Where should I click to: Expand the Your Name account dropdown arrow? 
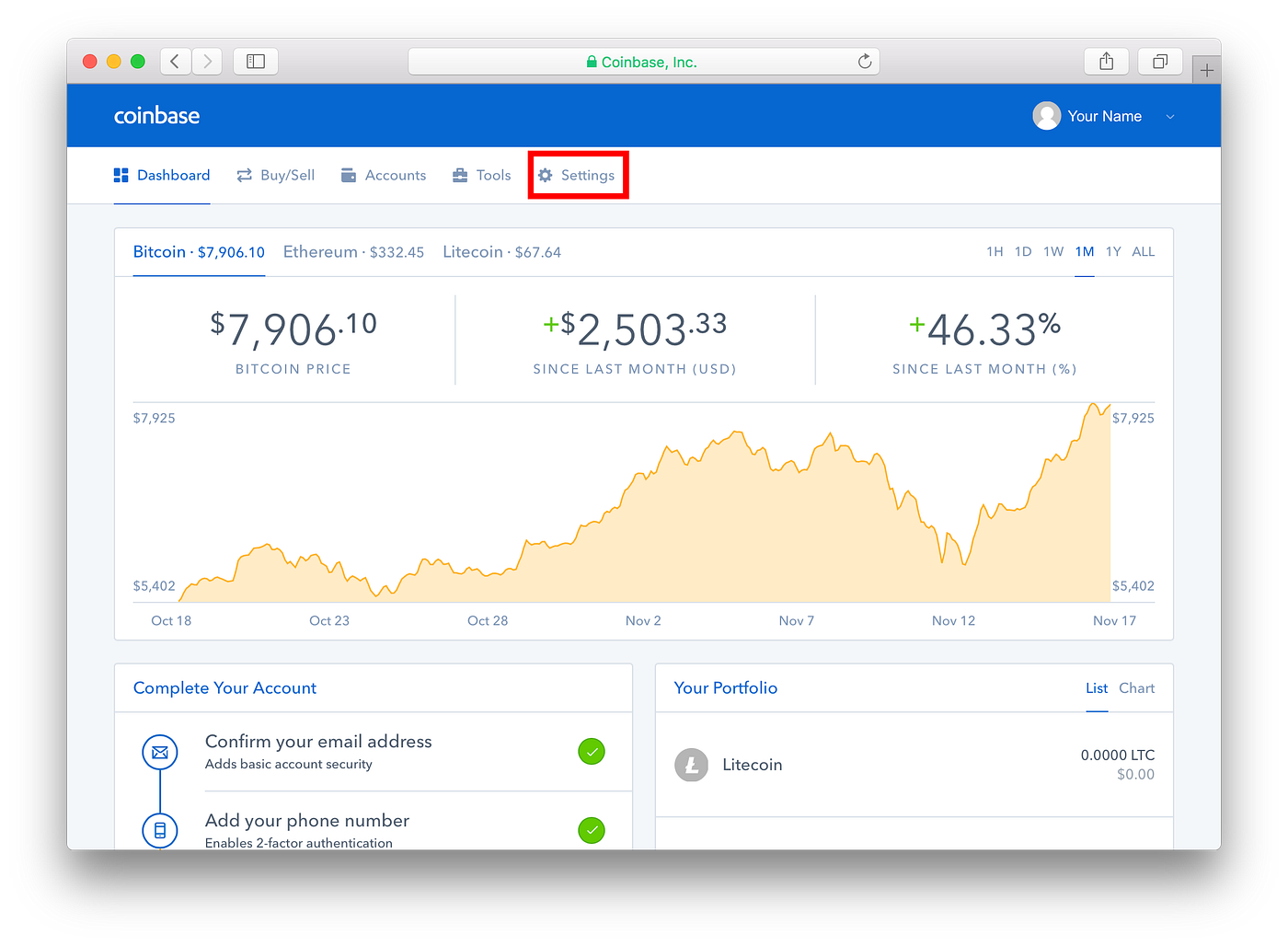tap(1170, 117)
